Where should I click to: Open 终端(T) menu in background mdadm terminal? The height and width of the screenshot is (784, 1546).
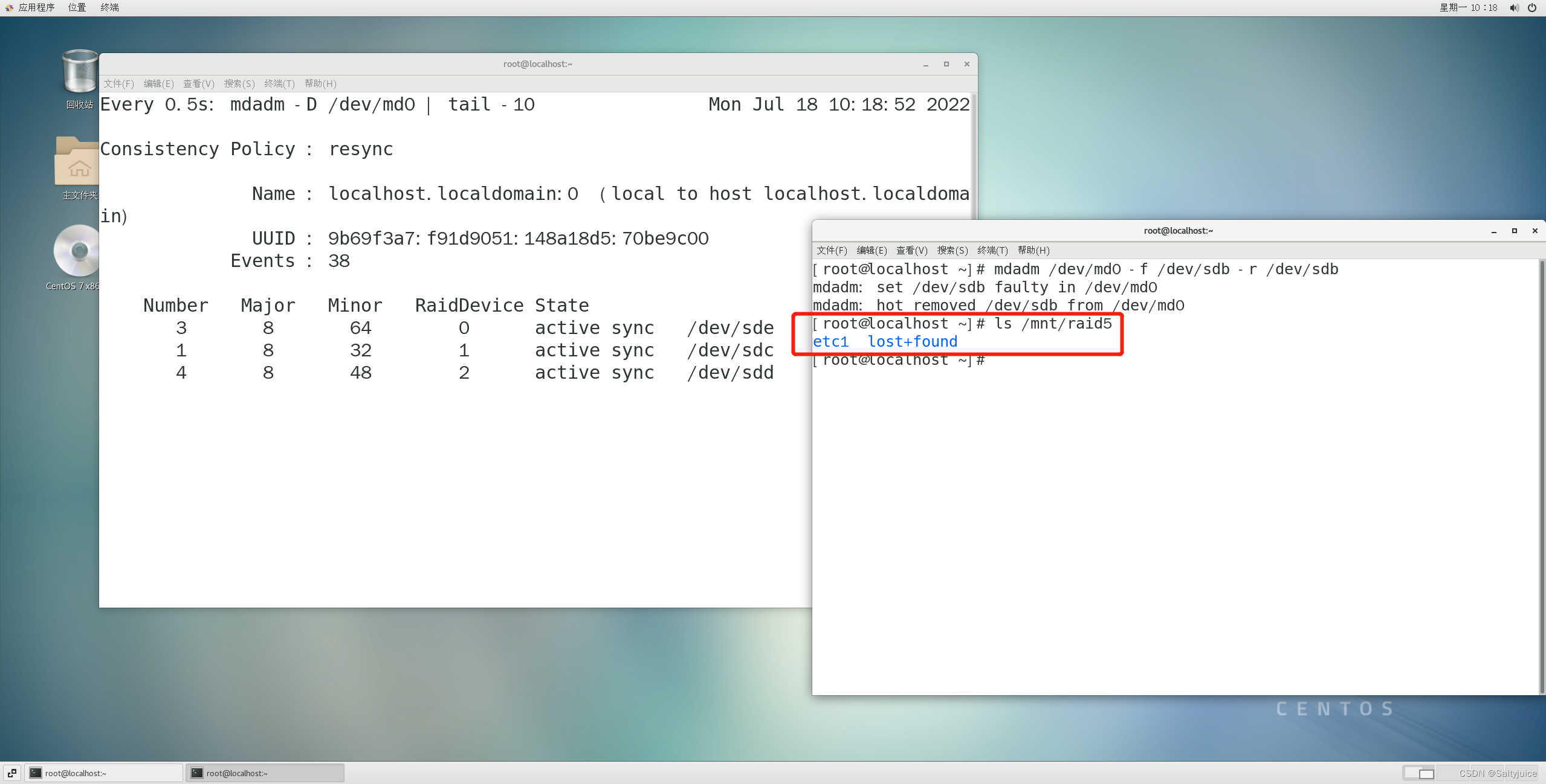[x=279, y=83]
